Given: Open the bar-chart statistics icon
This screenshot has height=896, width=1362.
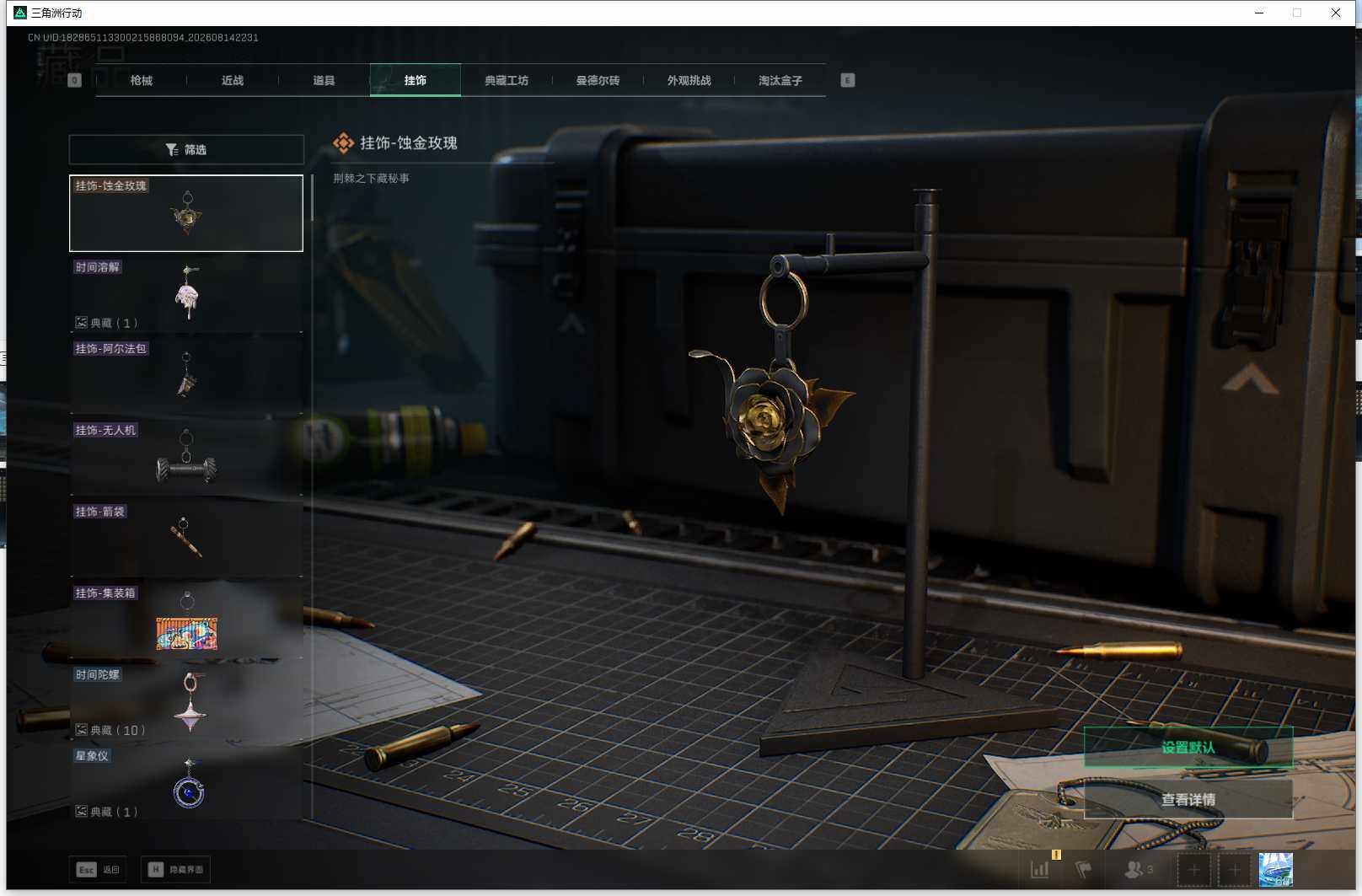Looking at the screenshot, I should (1040, 869).
